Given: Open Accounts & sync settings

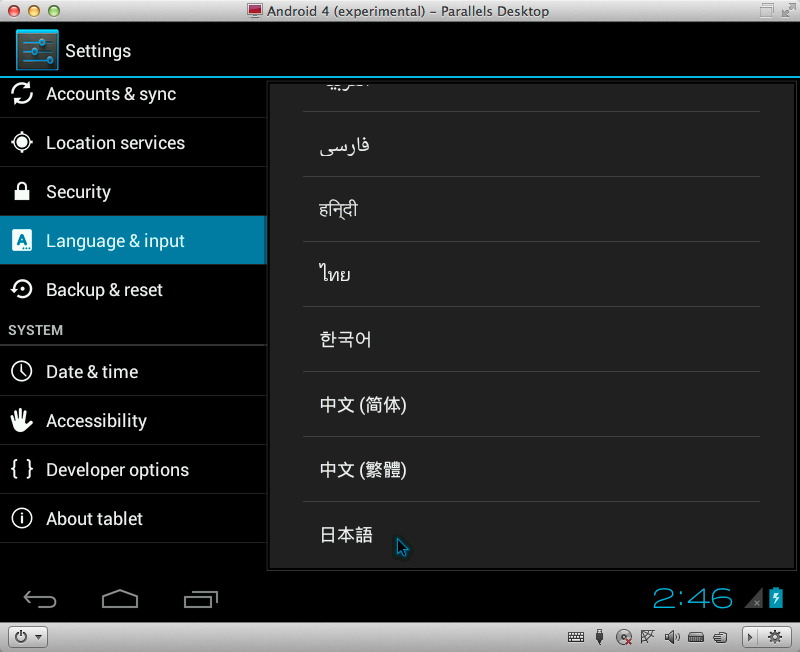Looking at the screenshot, I should (134, 94).
